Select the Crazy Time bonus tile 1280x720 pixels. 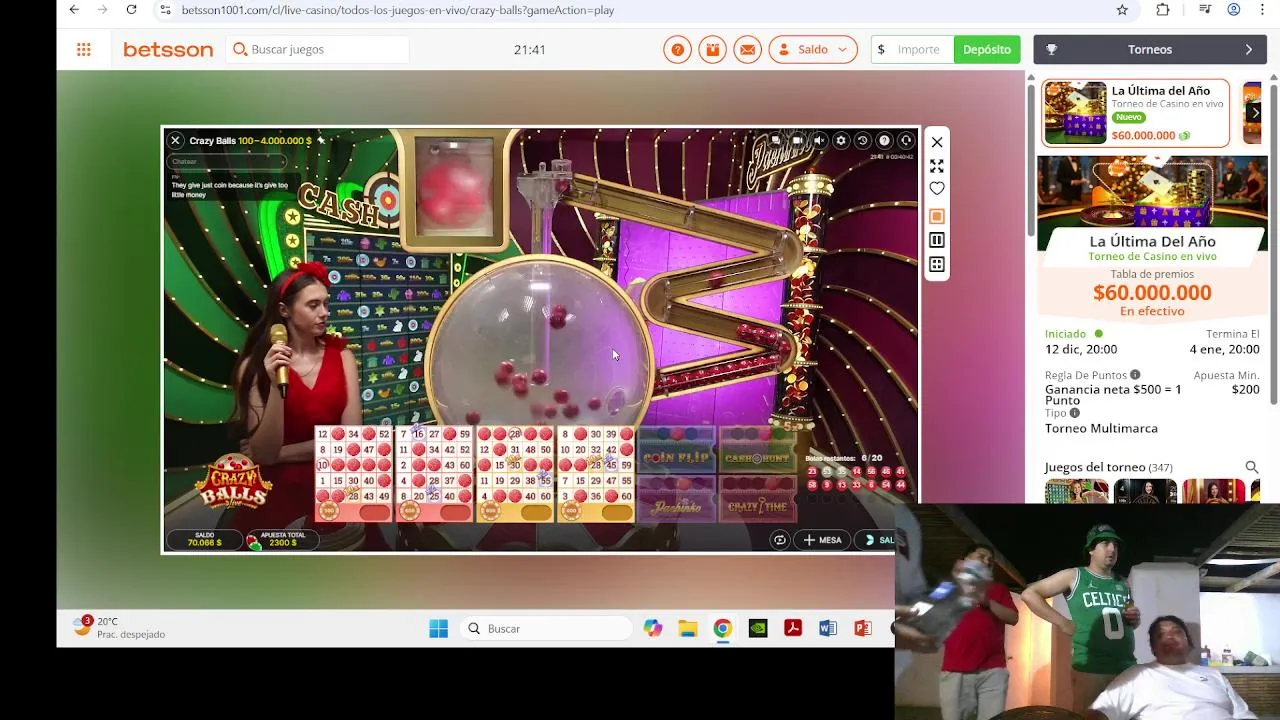coord(758,499)
